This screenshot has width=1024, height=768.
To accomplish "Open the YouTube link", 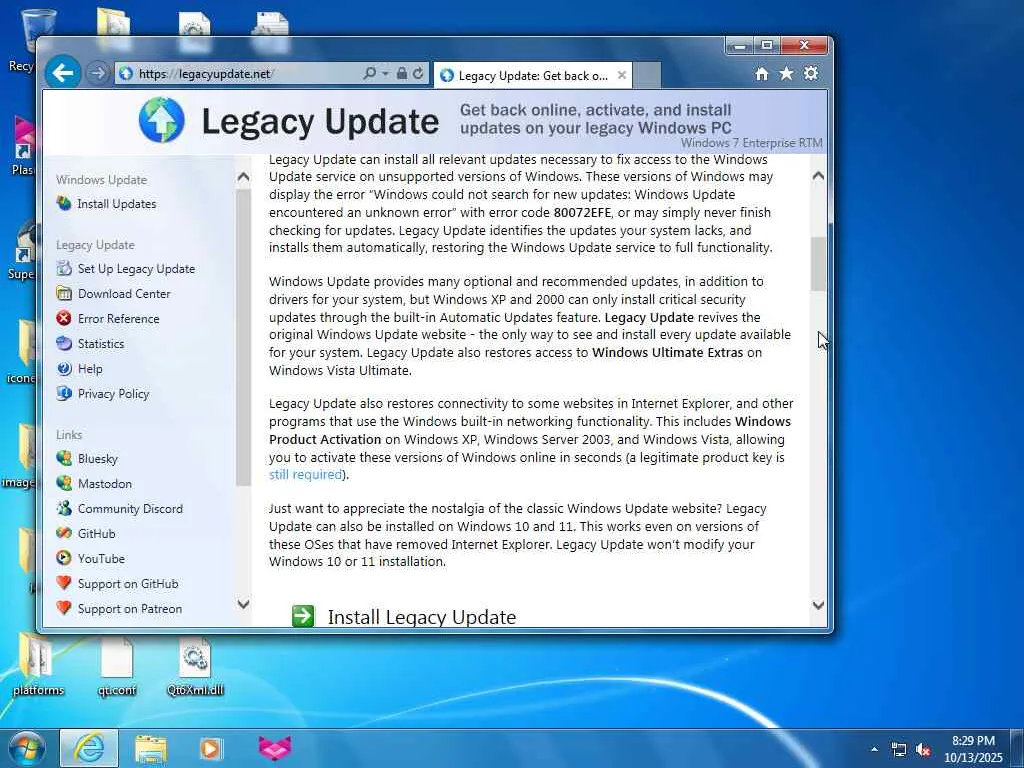I will (x=101, y=558).
